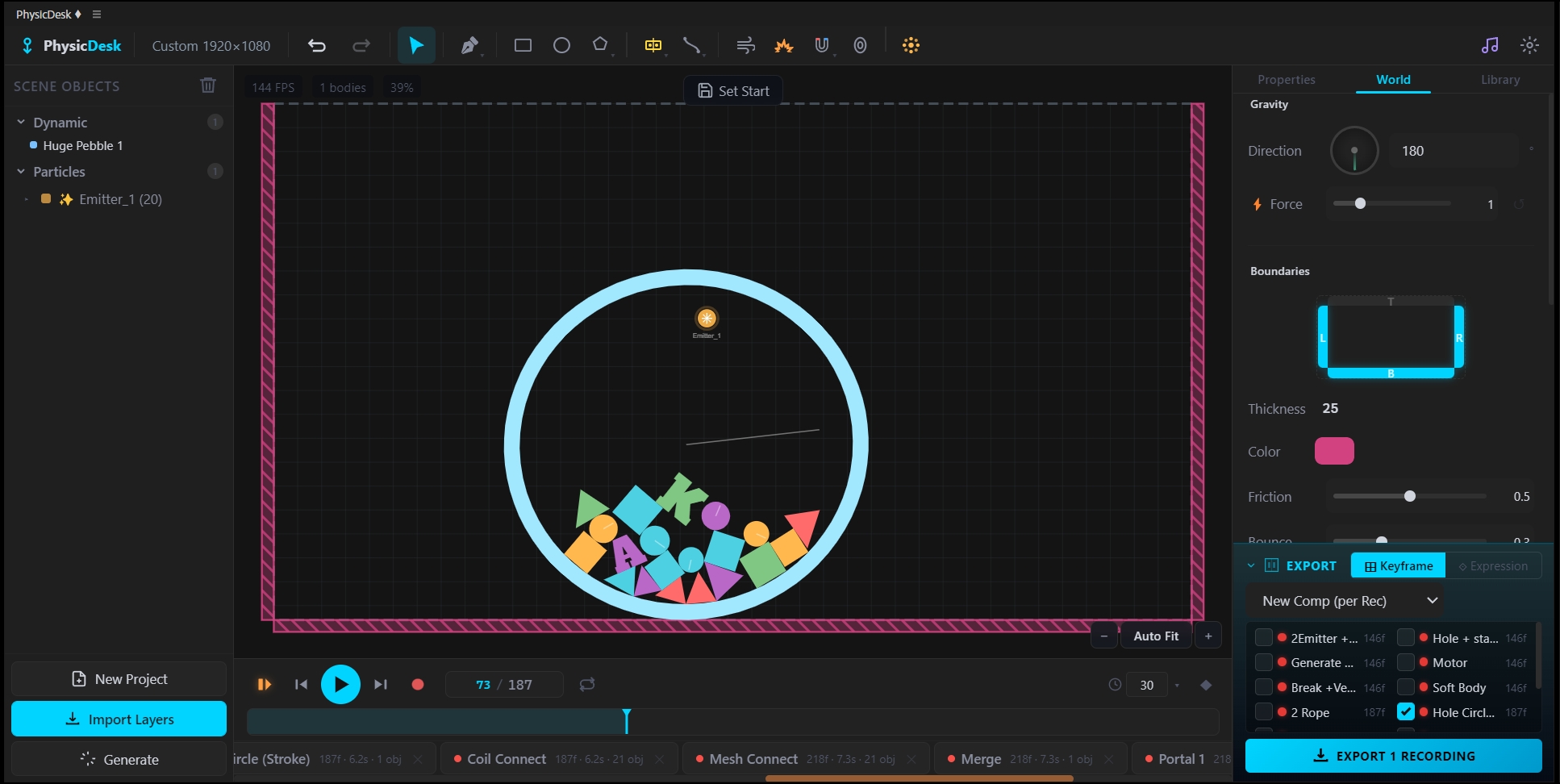The height and width of the screenshot is (784, 1560).
Task: Click the Auto Fit button
Action: point(1156,636)
